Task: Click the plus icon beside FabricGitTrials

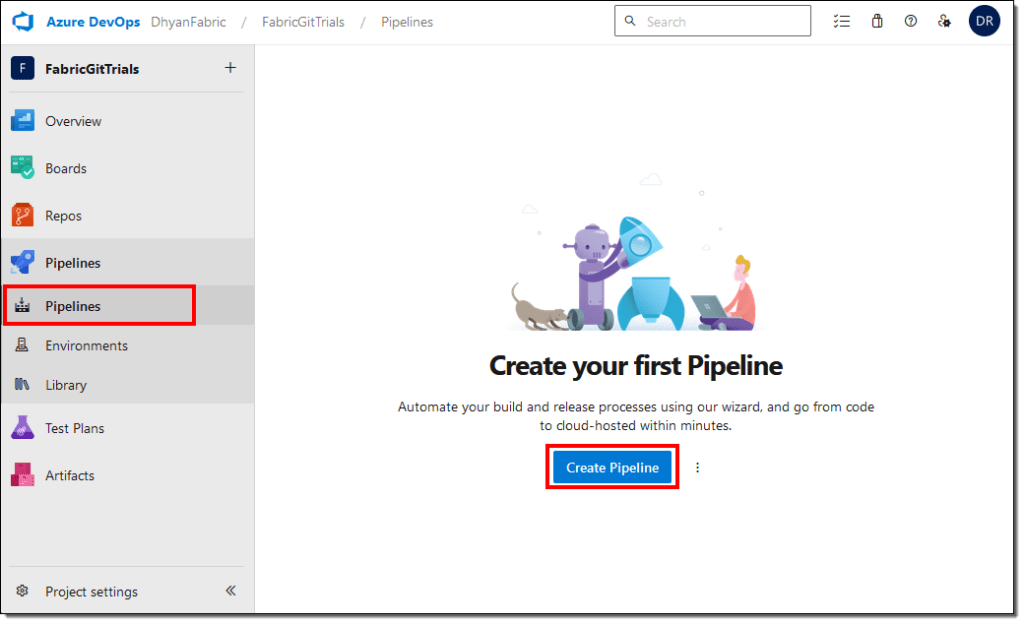Action: click(230, 68)
